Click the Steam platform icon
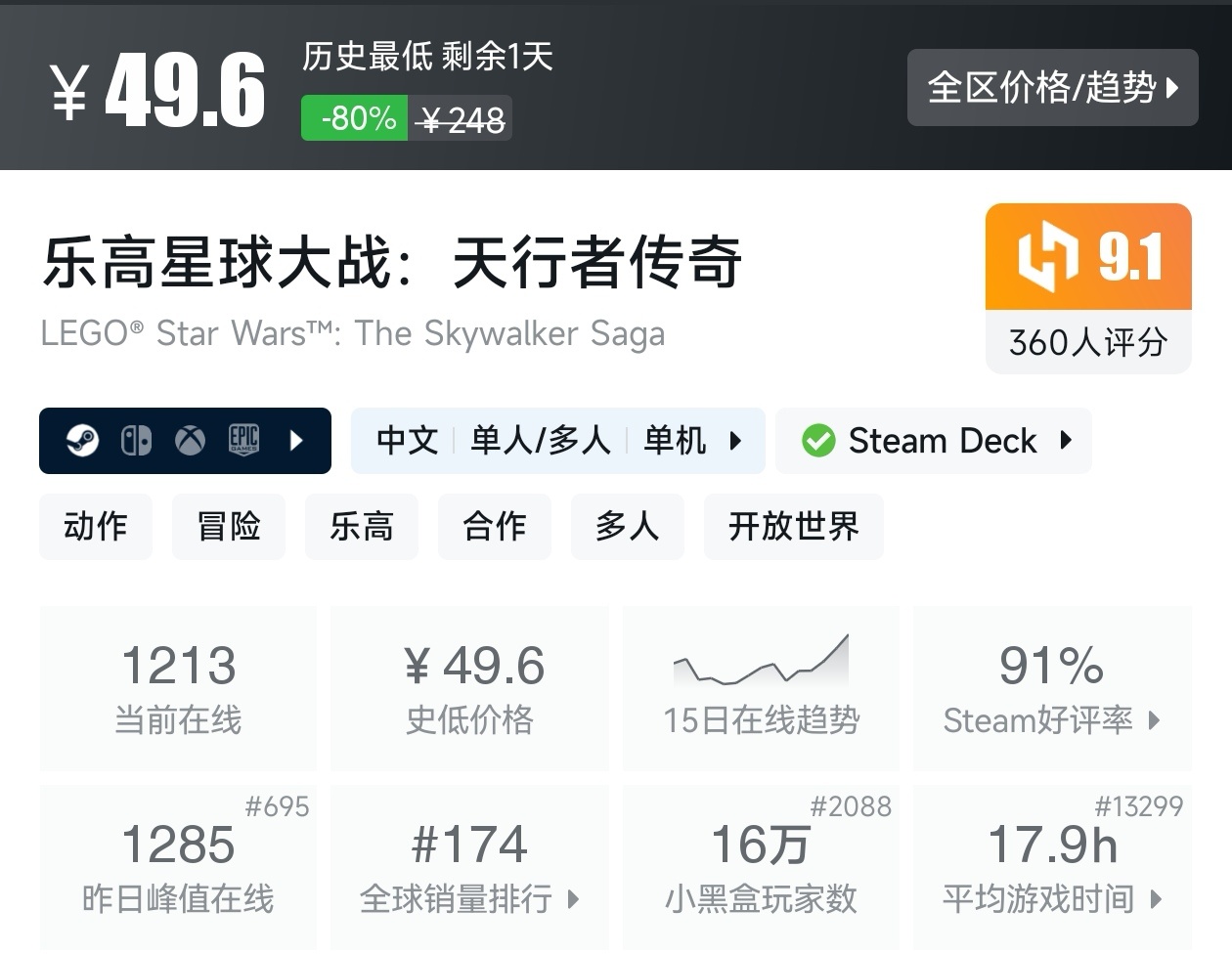Viewport: 1232px width, 954px height. tap(82, 441)
